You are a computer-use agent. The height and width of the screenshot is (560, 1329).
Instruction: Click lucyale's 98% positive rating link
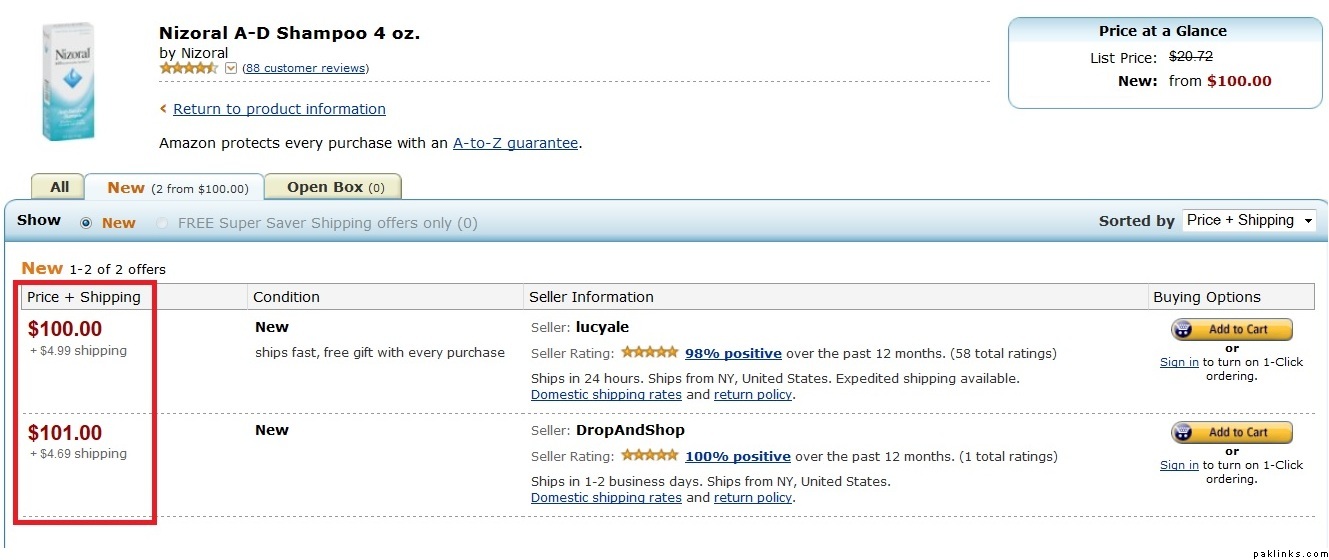(733, 353)
